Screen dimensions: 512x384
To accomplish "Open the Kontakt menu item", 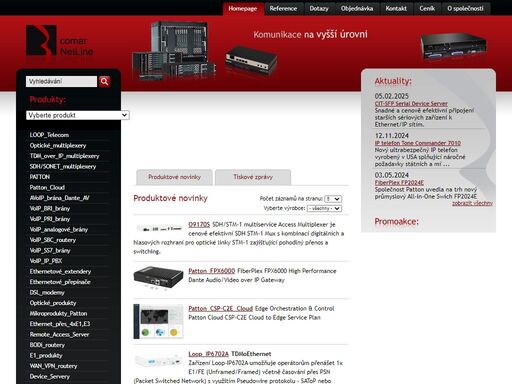I will pyautogui.click(x=396, y=8).
